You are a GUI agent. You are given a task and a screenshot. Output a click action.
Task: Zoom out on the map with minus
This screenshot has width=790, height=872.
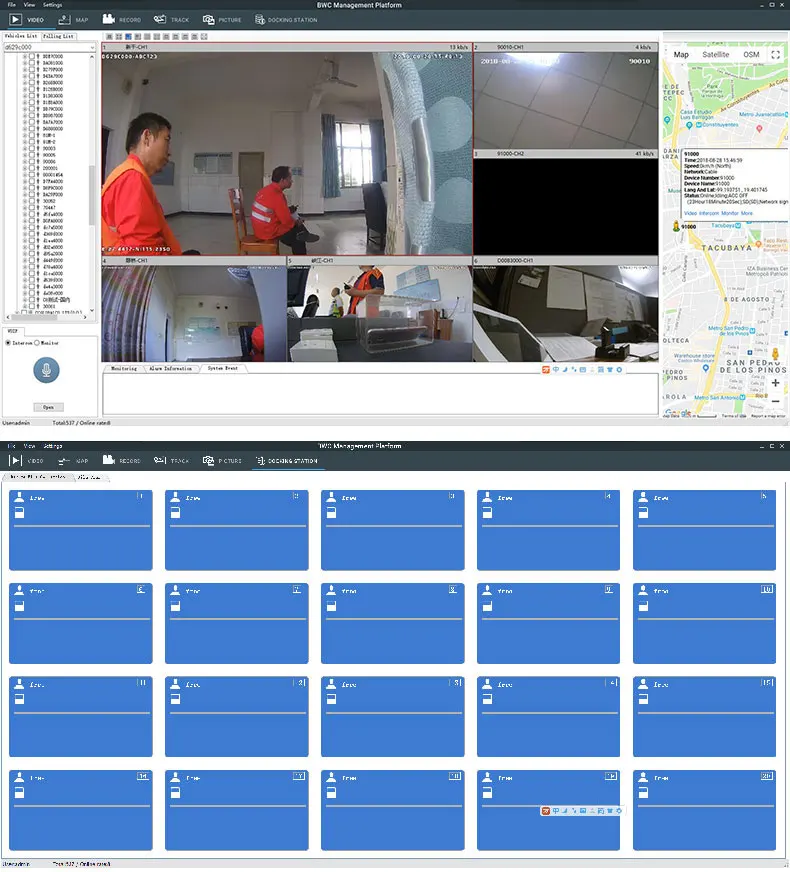point(775,401)
